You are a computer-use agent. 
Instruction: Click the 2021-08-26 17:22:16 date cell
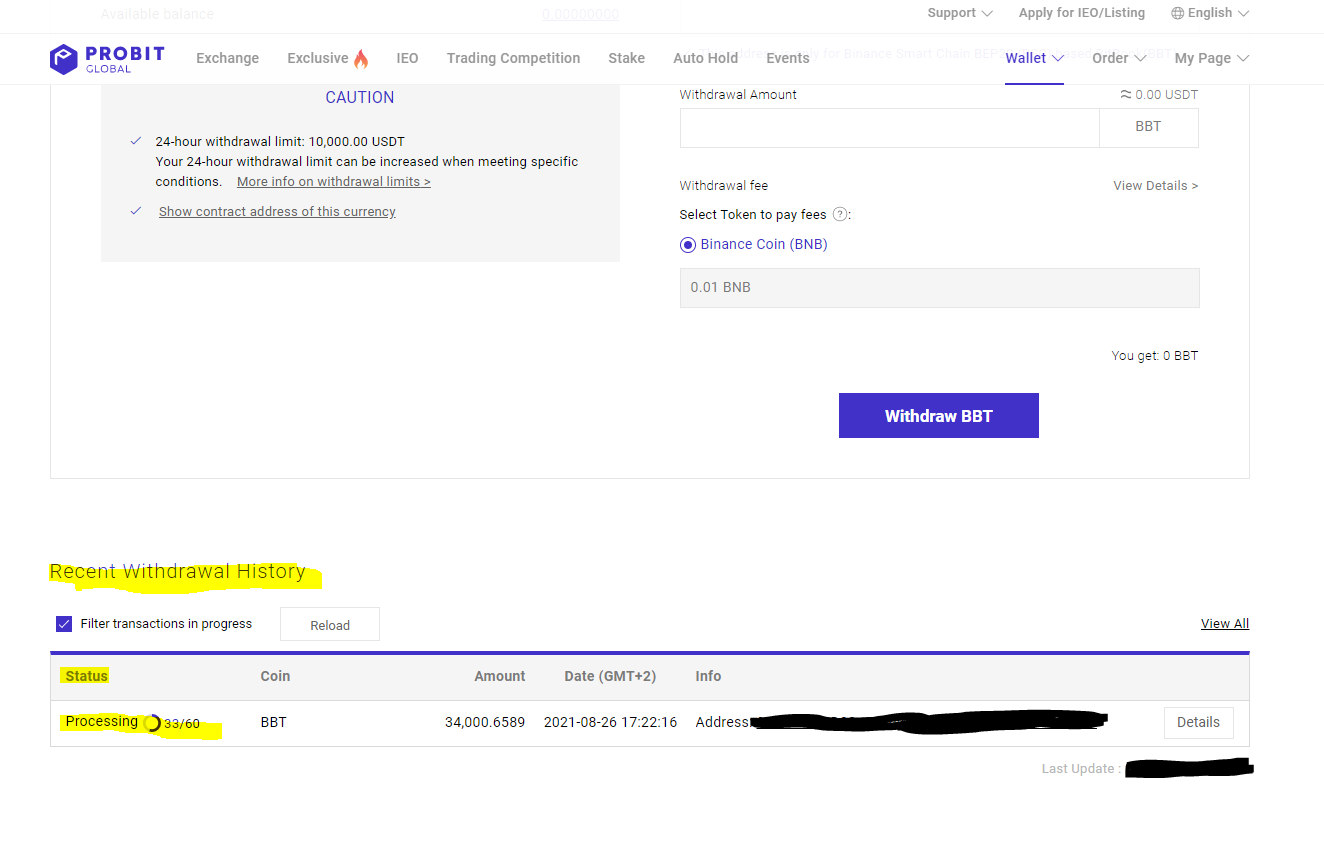610,722
